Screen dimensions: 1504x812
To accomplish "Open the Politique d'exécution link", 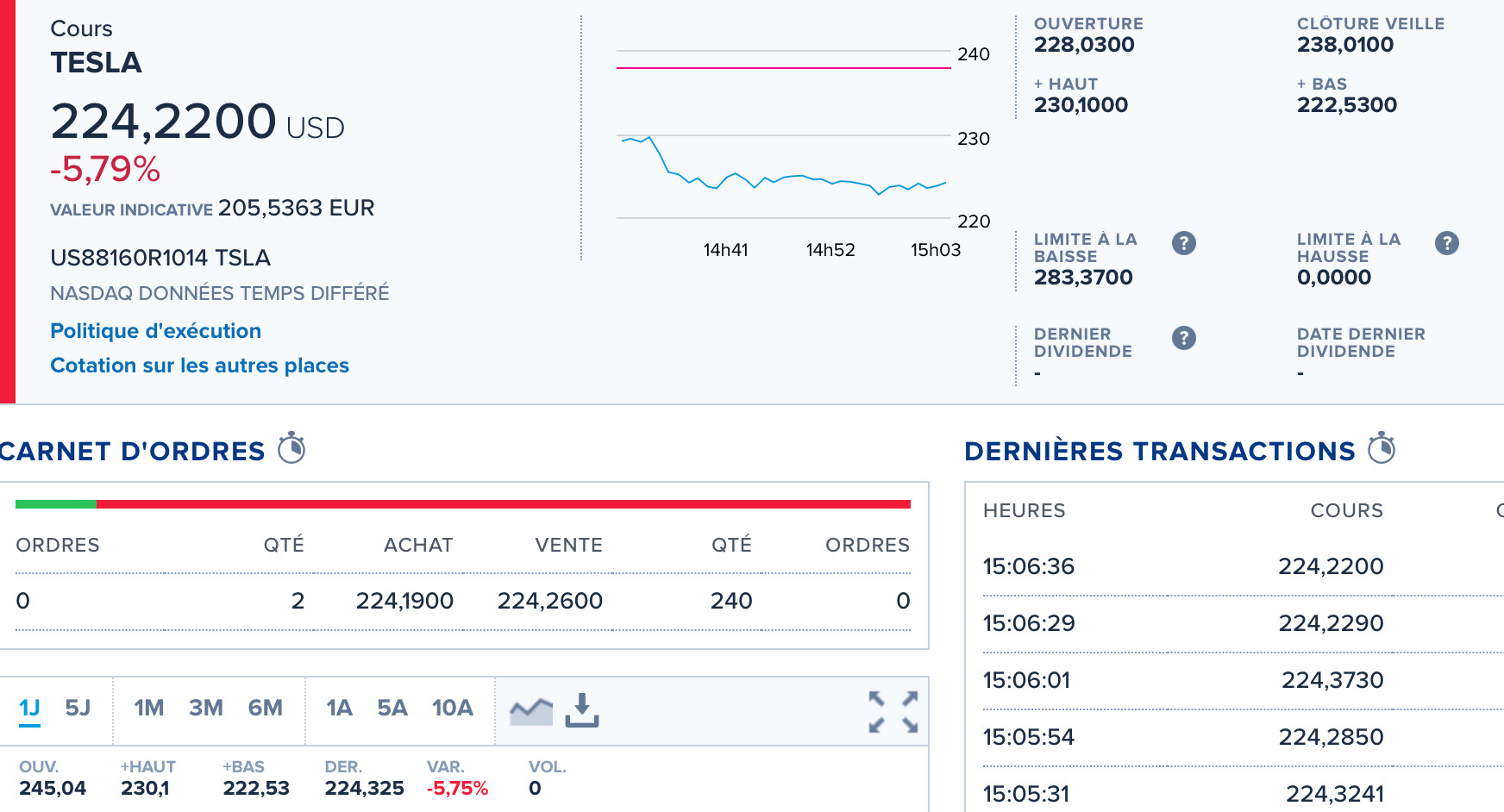I will point(155,331).
